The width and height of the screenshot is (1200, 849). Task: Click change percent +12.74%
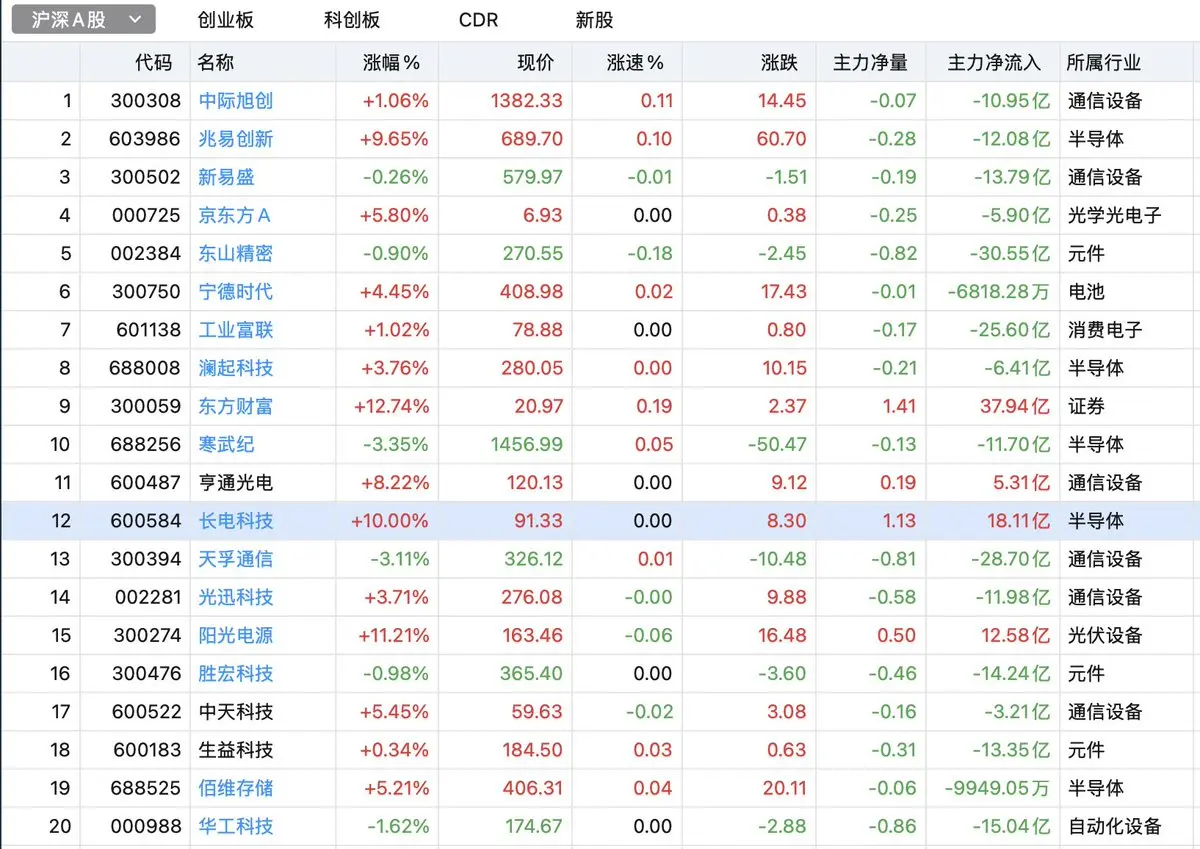point(391,406)
